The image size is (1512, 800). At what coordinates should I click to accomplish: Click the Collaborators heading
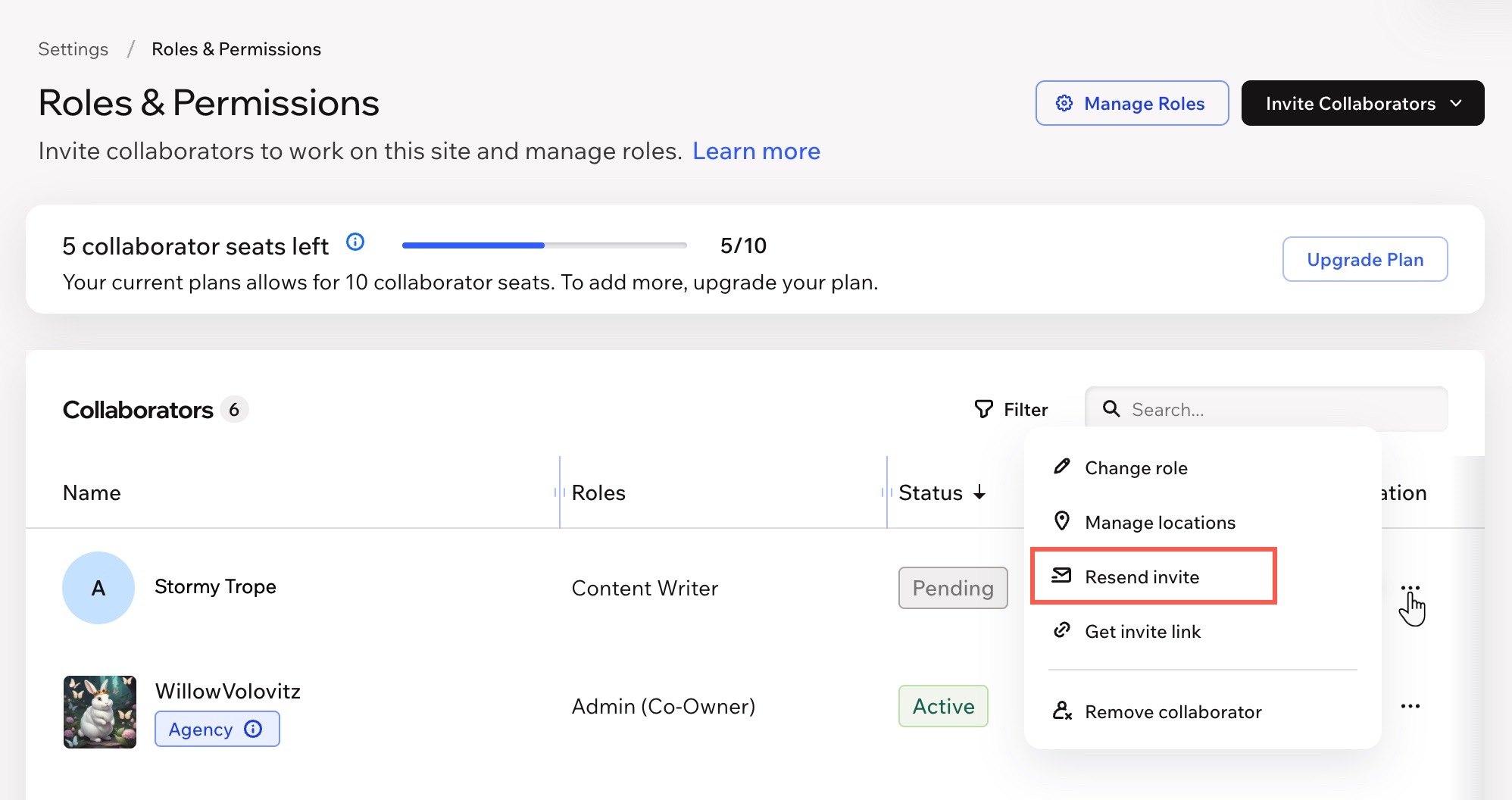(138, 409)
